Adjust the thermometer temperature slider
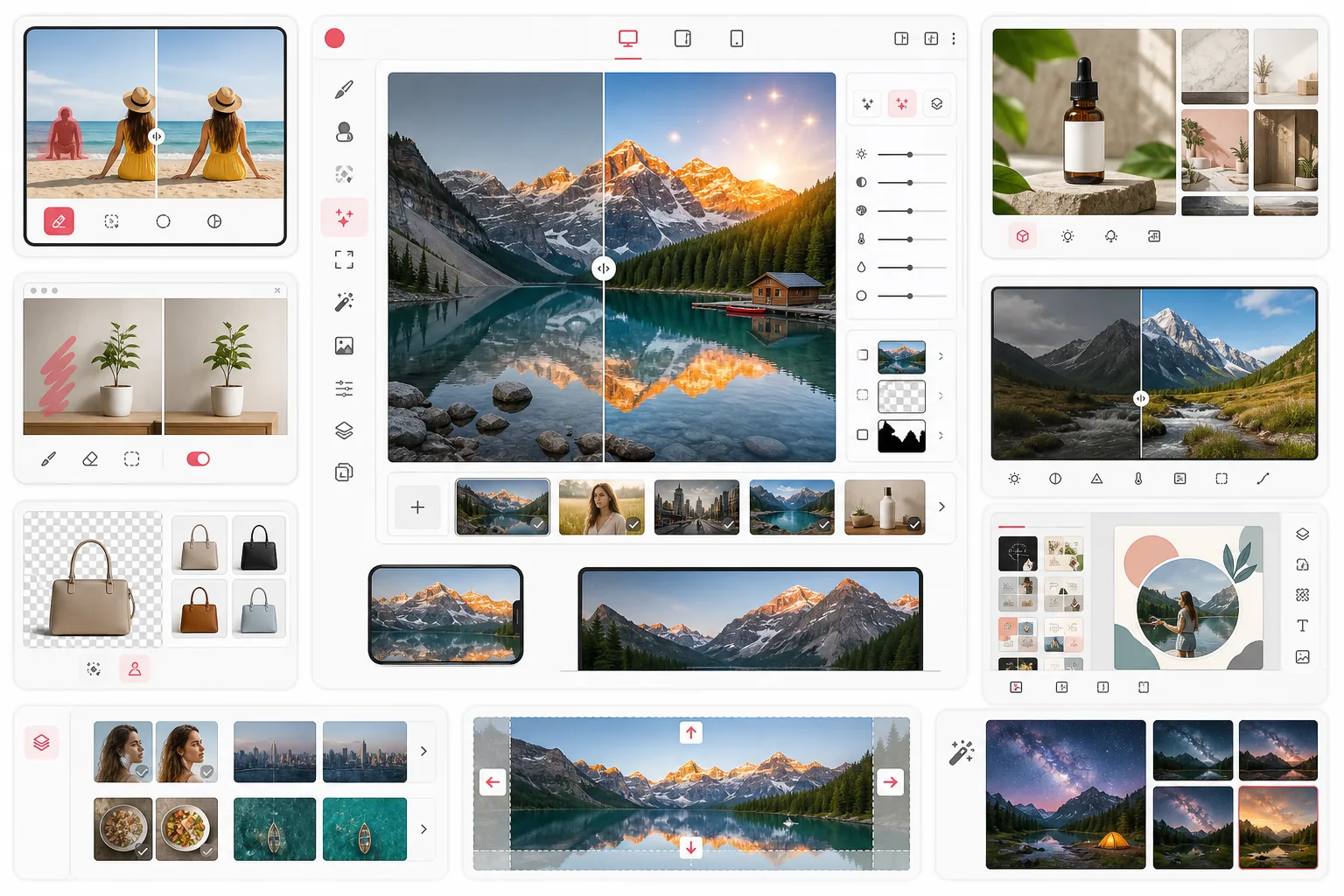The height and width of the screenshot is (896, 1344). pos(912,239)
